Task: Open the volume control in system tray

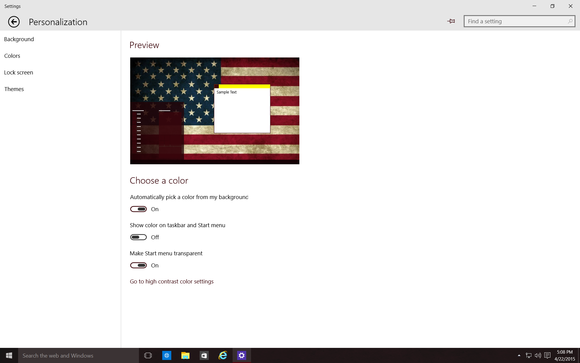Action: coord(538,356)
